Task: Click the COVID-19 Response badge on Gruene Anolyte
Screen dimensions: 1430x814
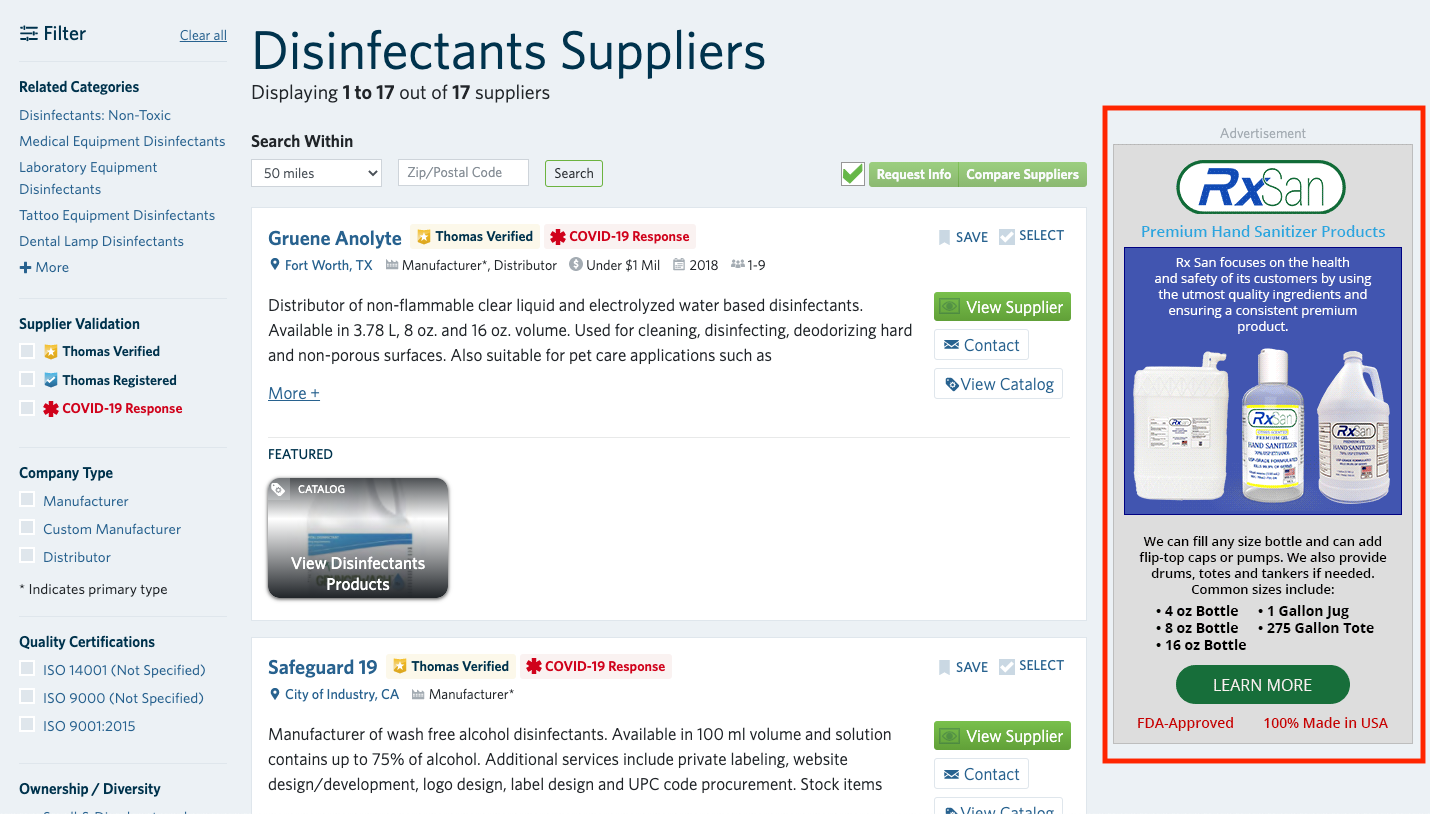Action: click(619, 236)
